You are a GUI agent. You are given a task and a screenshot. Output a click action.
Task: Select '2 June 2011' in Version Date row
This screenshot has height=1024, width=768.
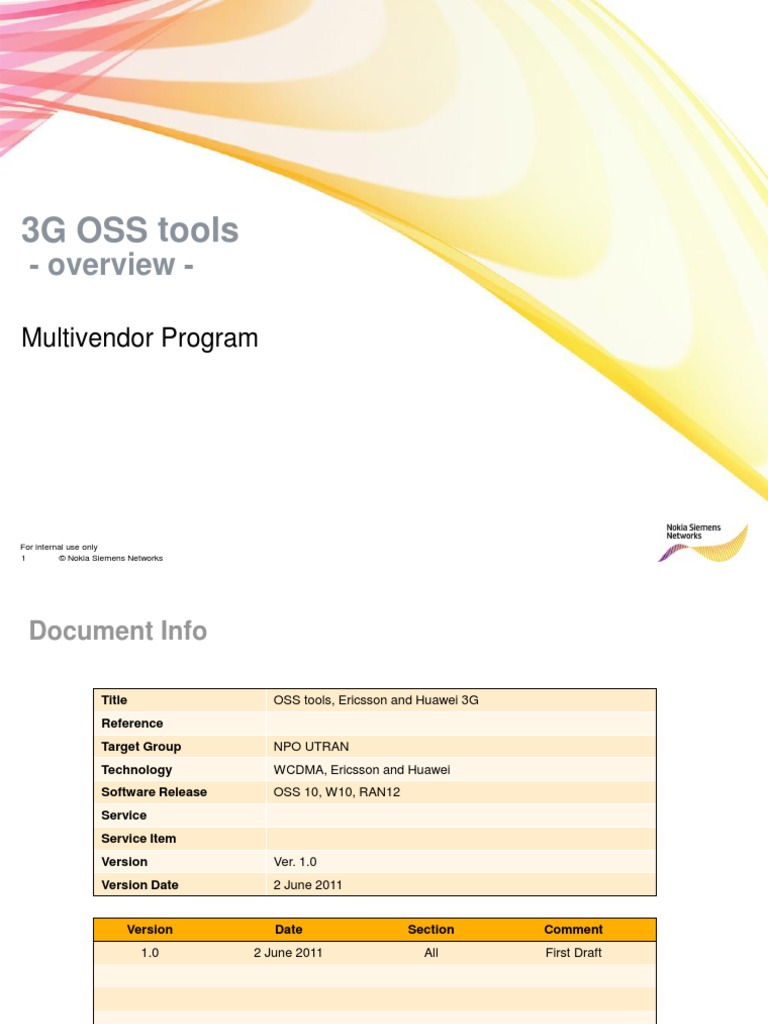(x=308, y=884)
